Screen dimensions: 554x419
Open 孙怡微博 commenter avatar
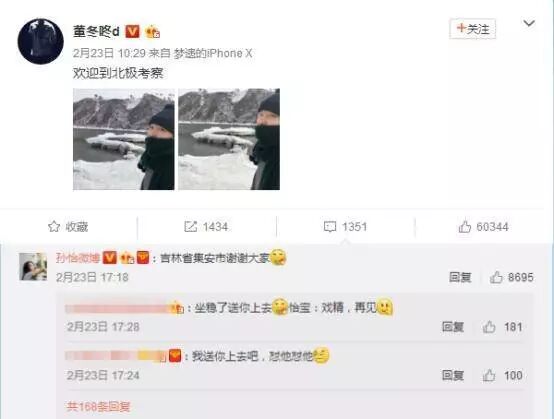coord(33,267)
